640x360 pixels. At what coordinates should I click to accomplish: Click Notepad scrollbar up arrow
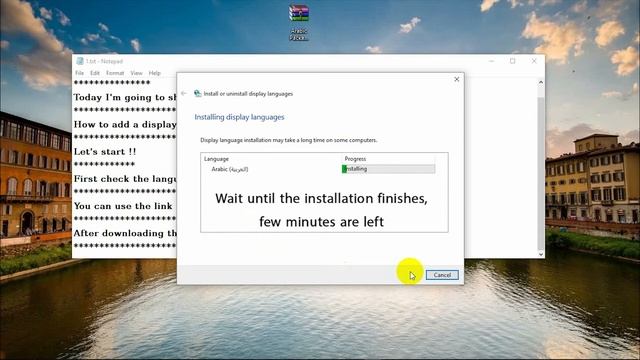tap(541, 82)
